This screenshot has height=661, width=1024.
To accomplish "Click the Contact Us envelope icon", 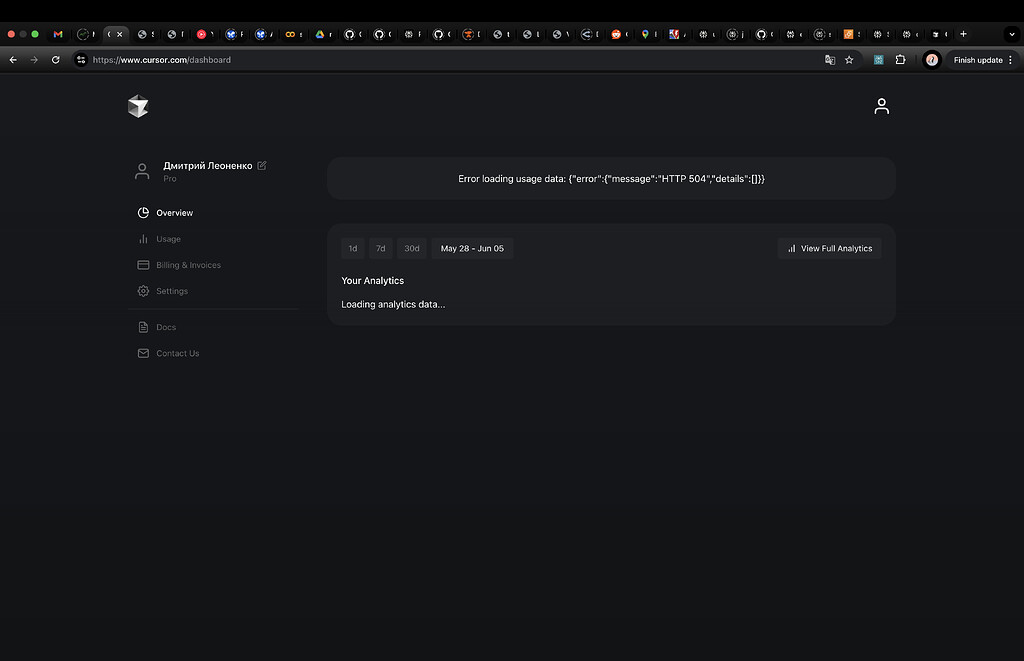I will (x=143, y=353).
